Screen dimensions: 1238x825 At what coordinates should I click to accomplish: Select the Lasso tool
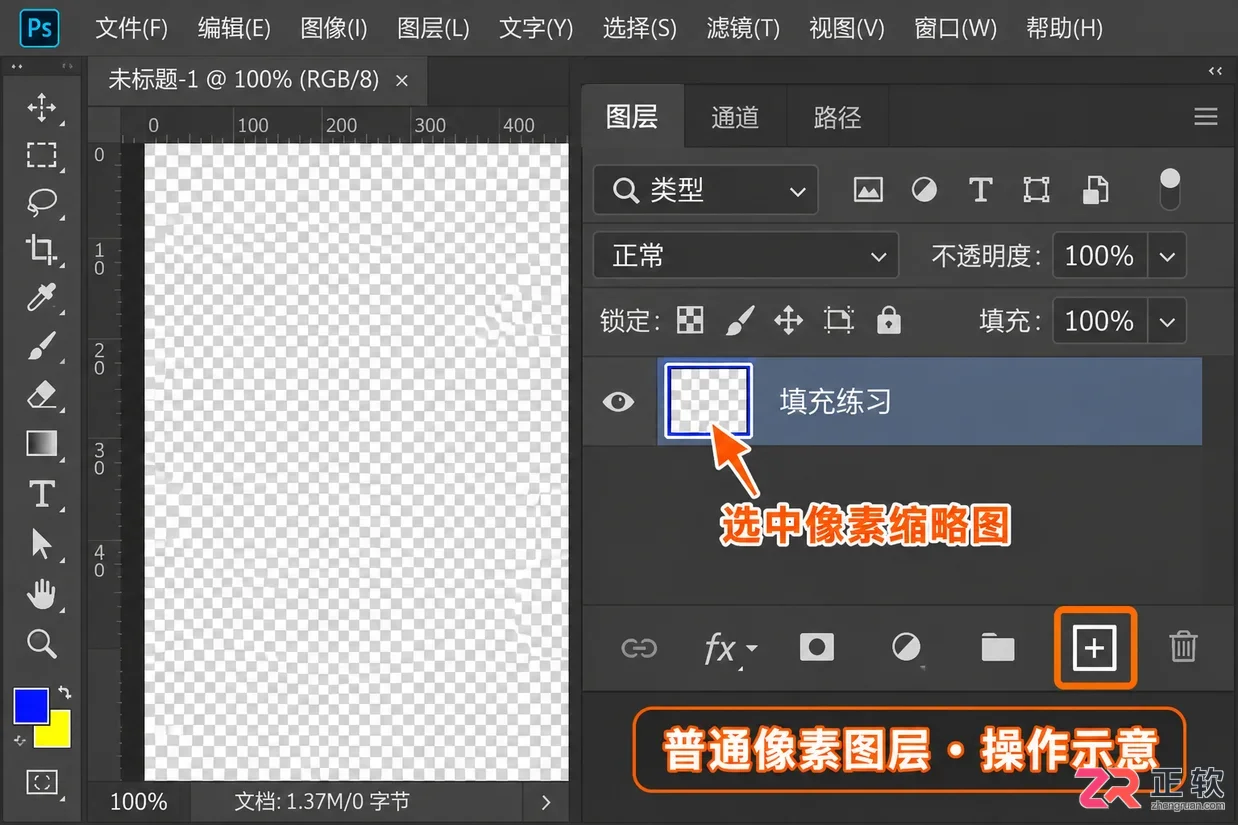[x=41, y=202]
